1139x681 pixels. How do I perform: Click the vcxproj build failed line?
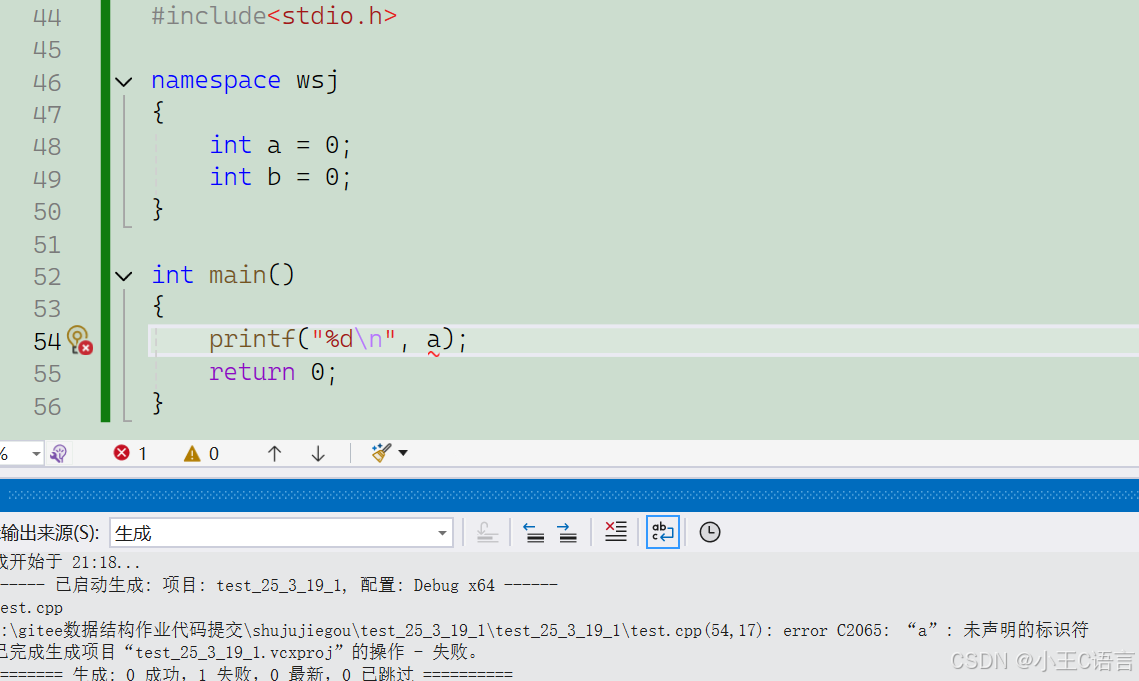[240, 652]
